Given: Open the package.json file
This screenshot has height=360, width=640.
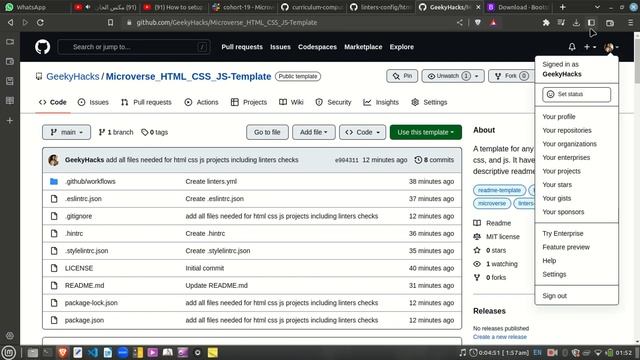Looking at the screenshot, I should click(x=84, y=320).
